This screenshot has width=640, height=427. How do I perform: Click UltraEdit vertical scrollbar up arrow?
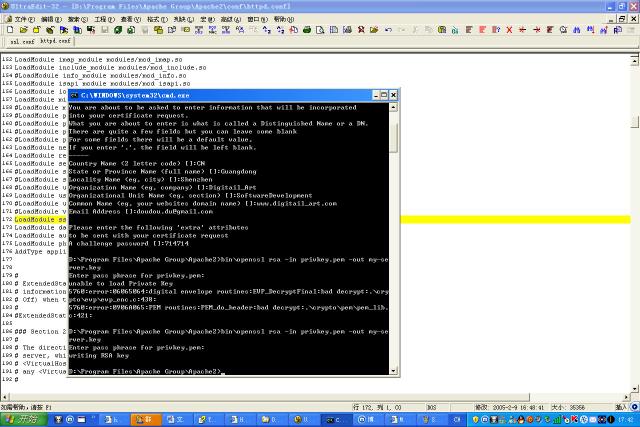click(x=635, y=61)
